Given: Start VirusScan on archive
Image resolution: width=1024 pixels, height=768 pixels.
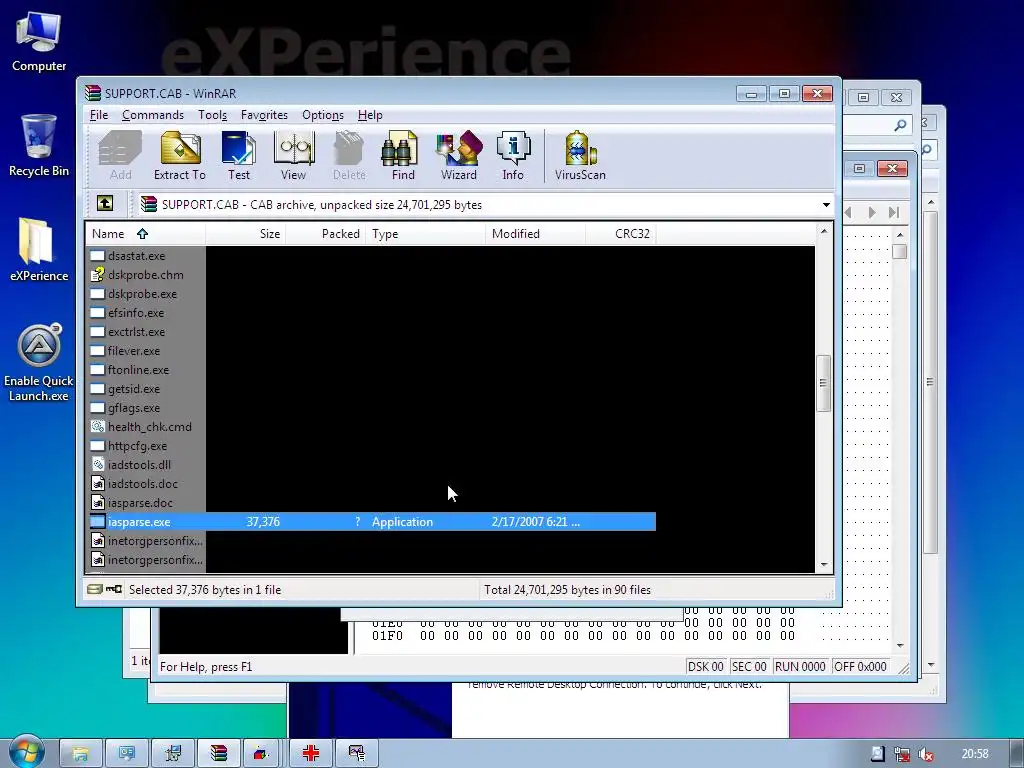Looking at the screenshot, I should [x=580, y=155].
